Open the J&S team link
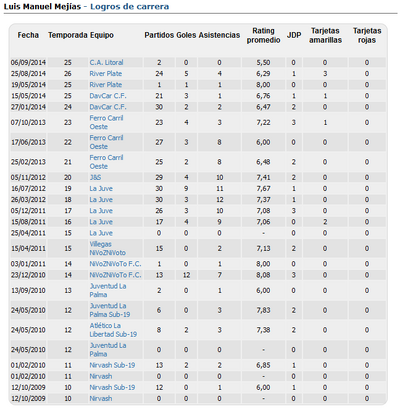 click(95, 177)
